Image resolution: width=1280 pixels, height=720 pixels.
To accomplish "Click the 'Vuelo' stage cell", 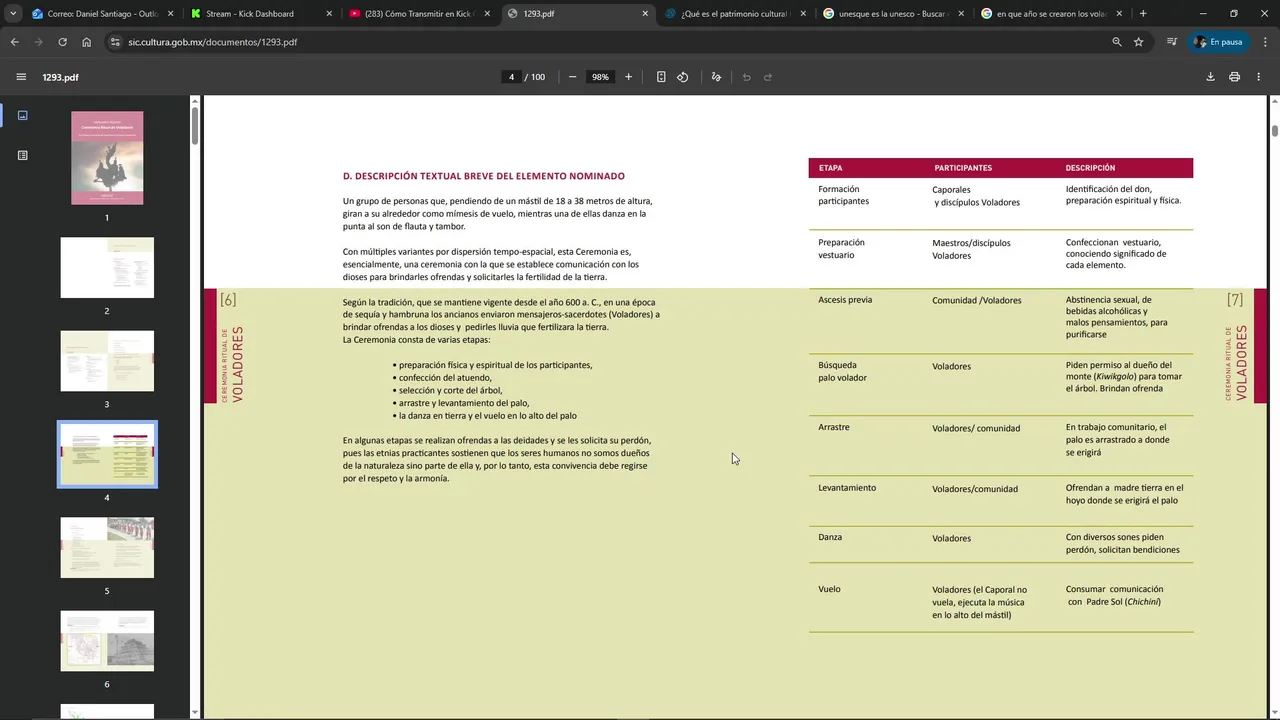I will (829, 589).
